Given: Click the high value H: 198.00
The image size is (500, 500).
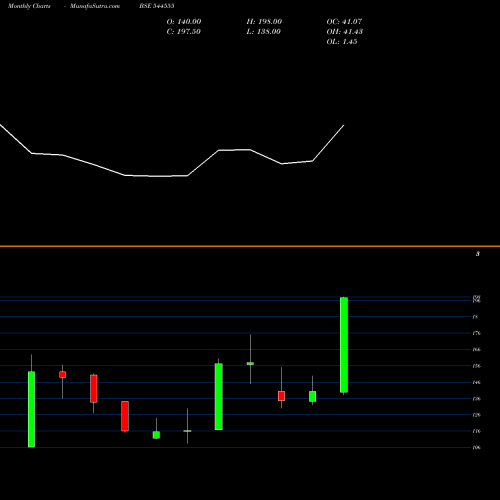Looking at the screenshot, I should tap(264, 22).
